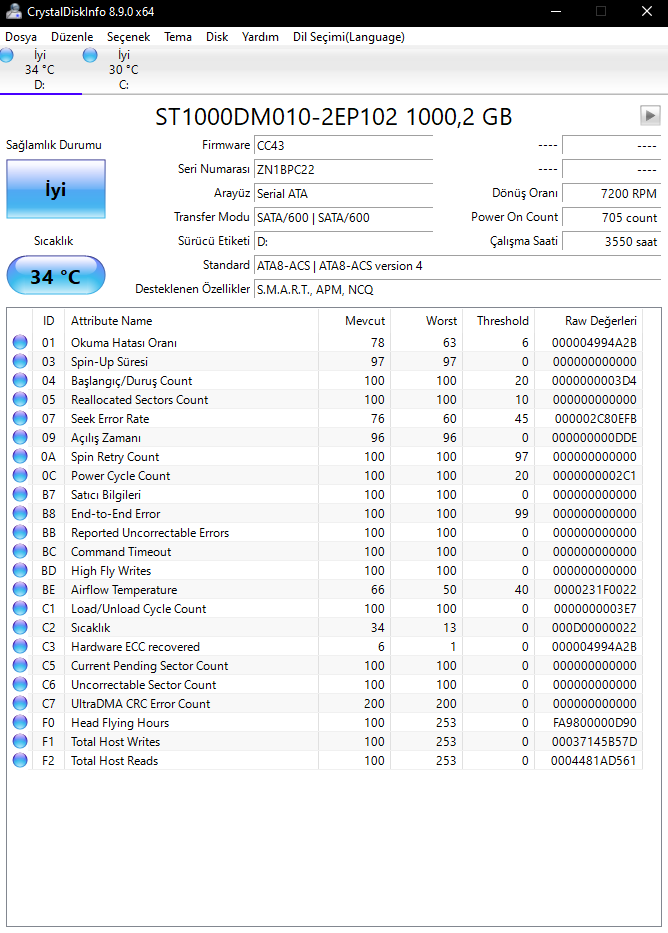Click status icon for Spin Retry Count
Screen dimensions: 668x933
point(20,456)
